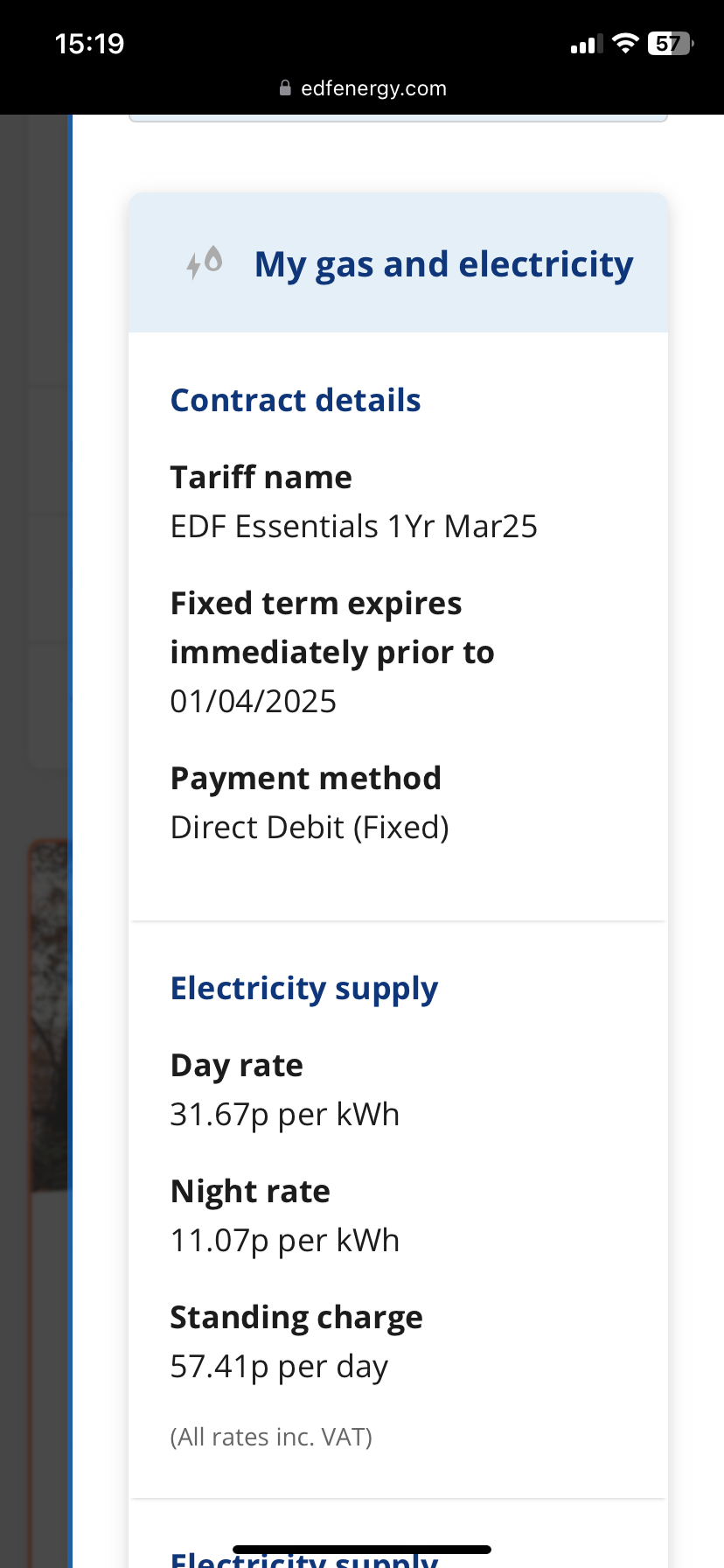Image resolution: width=724 pixels, height=1568 pixels.
Task: Tap the Electricity supply section heading
Action: [x=304, y=989]
